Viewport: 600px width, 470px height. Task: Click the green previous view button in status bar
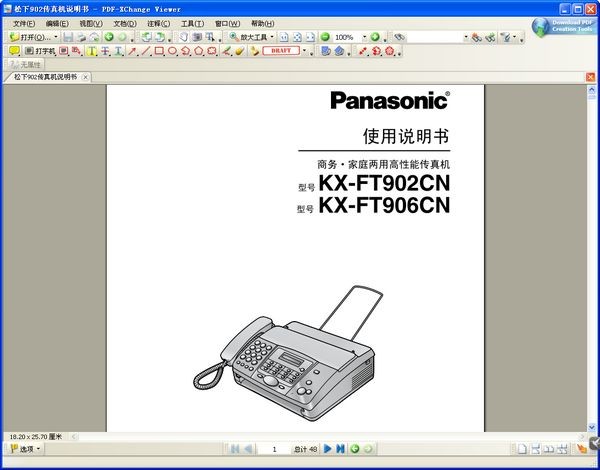[355, 449]
